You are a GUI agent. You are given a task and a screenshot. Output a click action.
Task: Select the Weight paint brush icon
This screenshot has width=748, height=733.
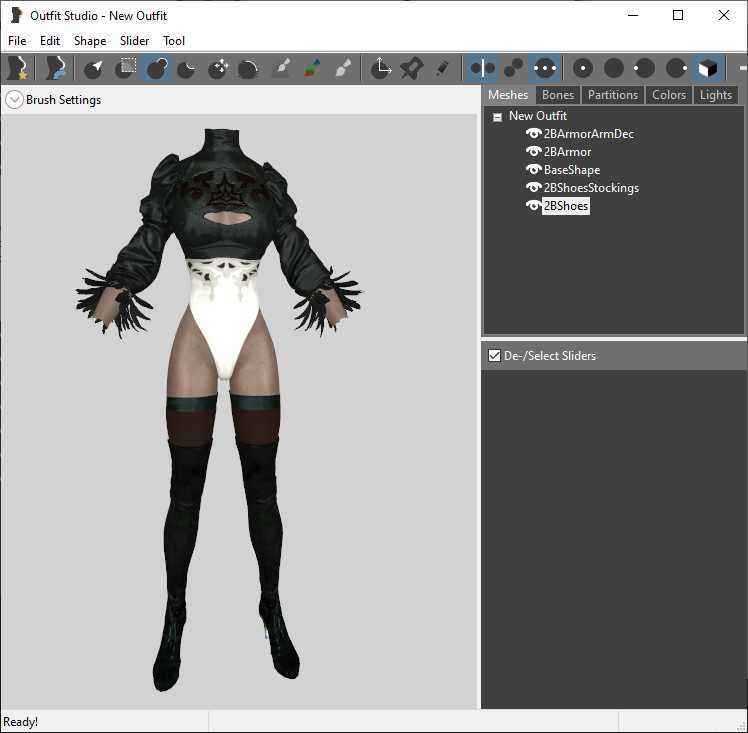point(280,68)
